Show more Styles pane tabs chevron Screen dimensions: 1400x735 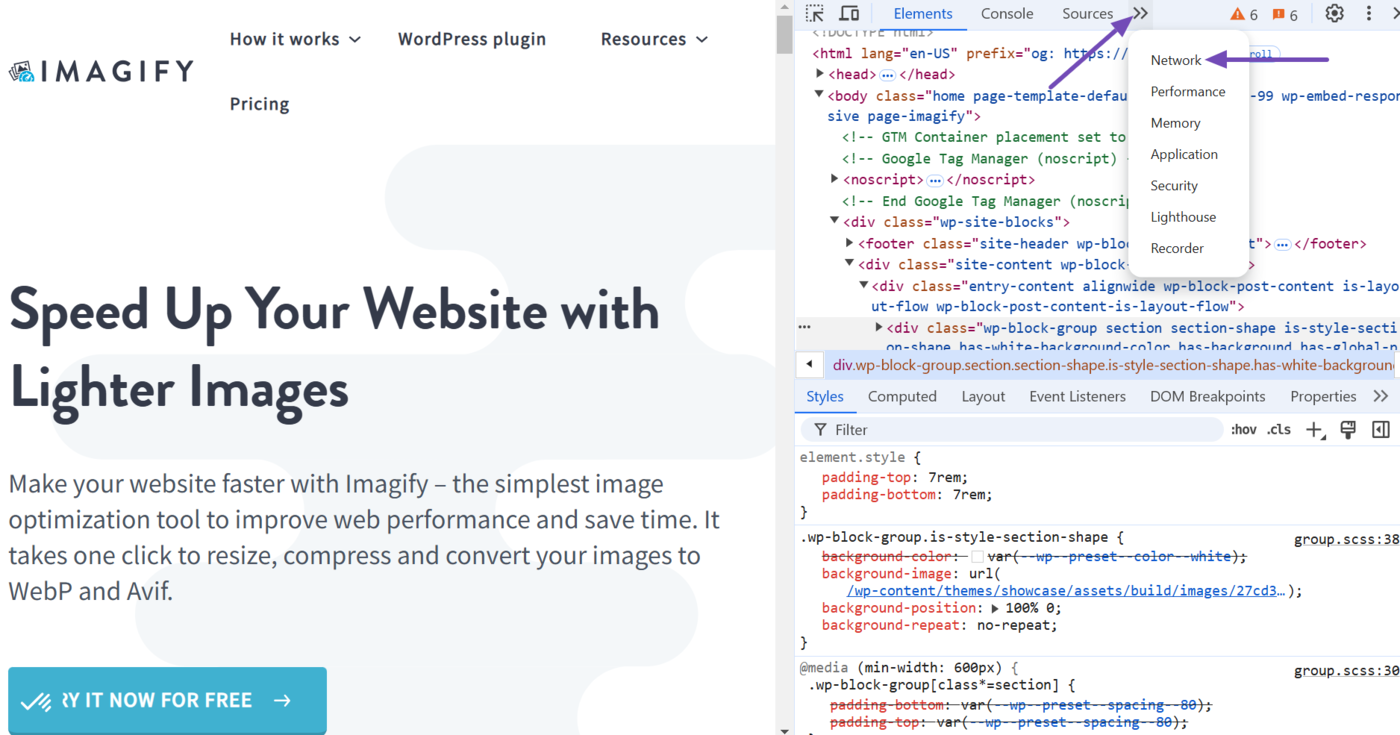click(1381, 396)
